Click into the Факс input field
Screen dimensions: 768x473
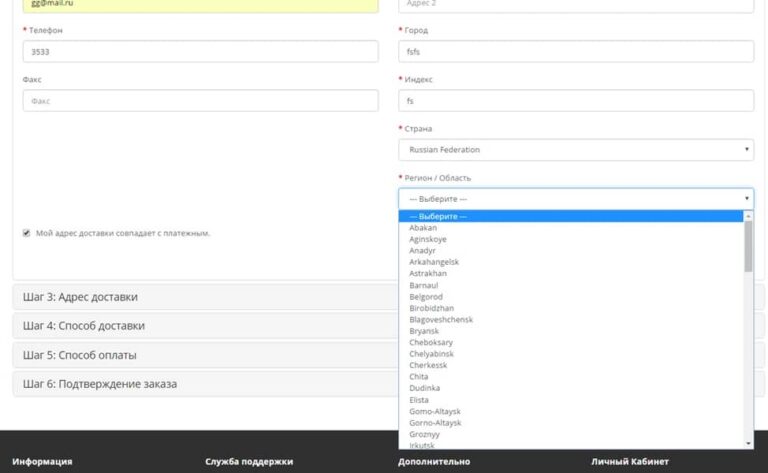[200, 101]
